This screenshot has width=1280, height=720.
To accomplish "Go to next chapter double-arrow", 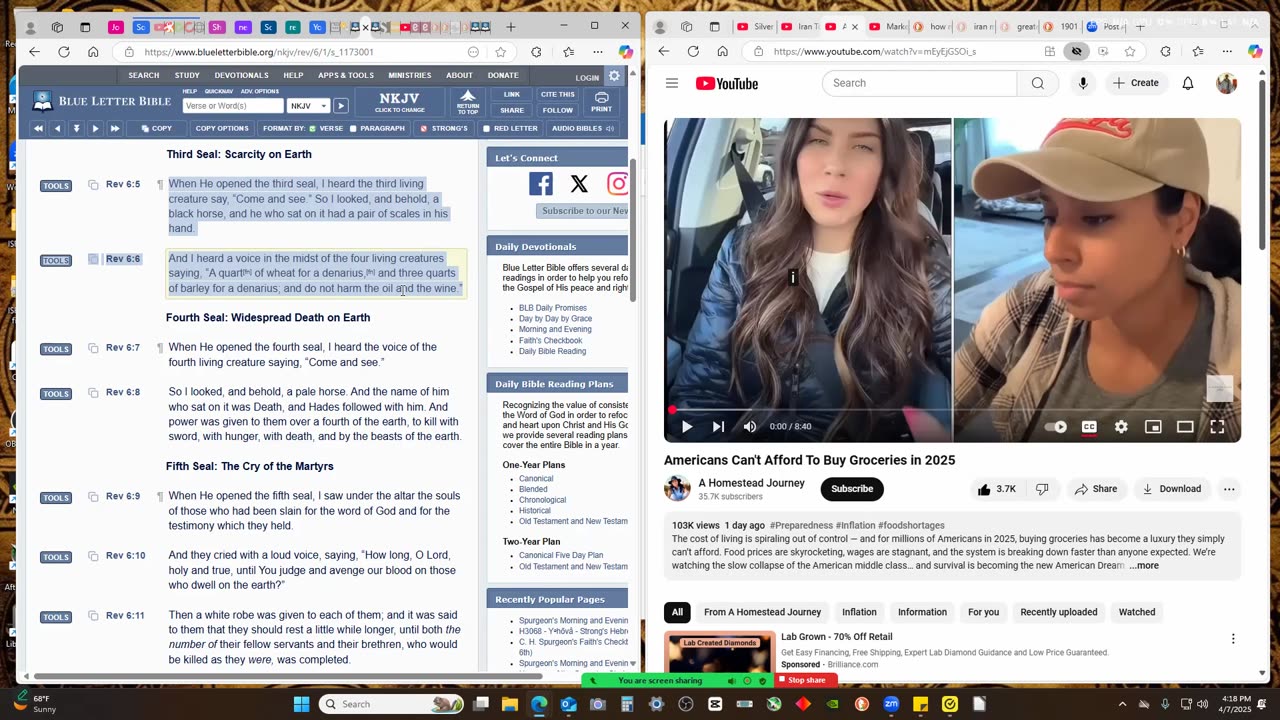I will point(114,128).
